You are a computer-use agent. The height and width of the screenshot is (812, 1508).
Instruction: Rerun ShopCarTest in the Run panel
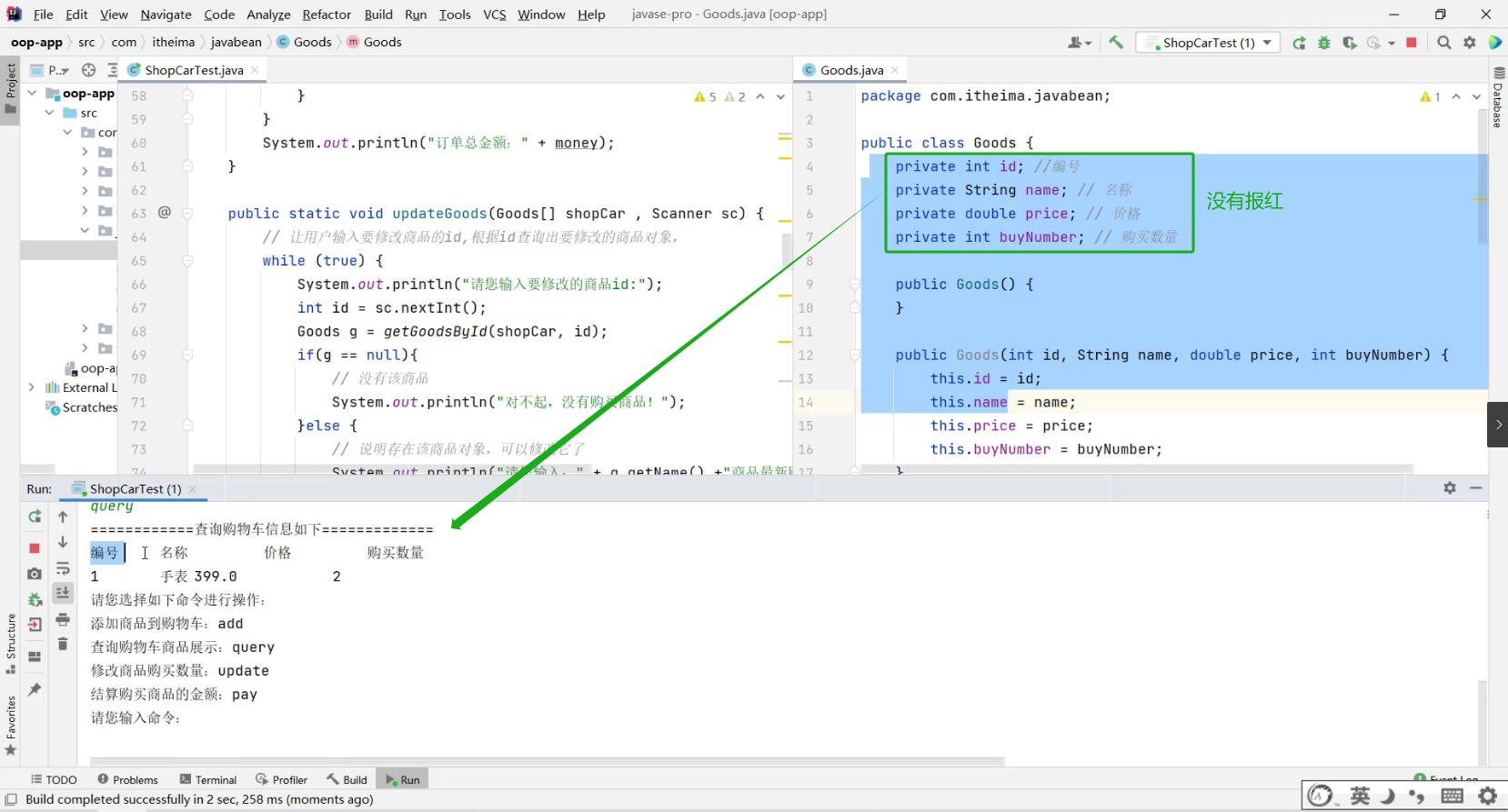tap(35, 516)
